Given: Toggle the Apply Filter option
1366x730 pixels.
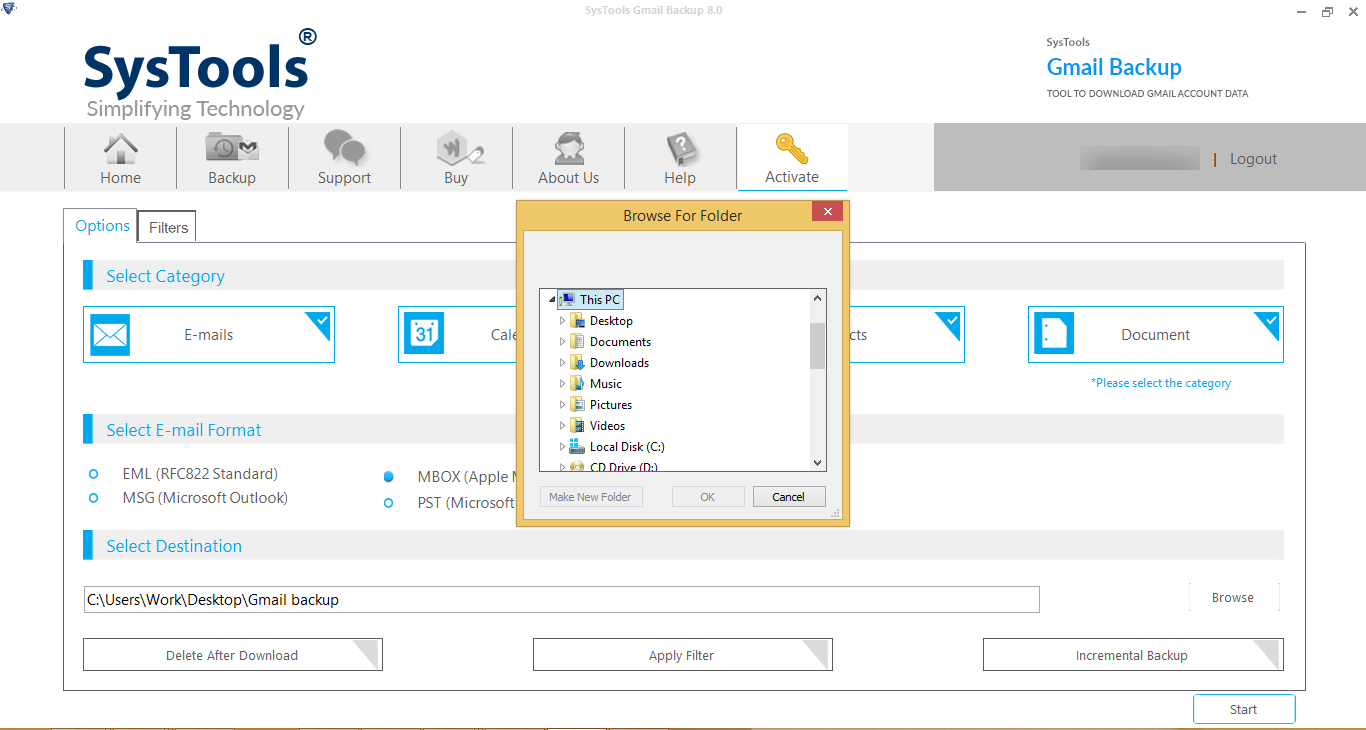Looking at the screenshot, I should [x=682, y=655].
